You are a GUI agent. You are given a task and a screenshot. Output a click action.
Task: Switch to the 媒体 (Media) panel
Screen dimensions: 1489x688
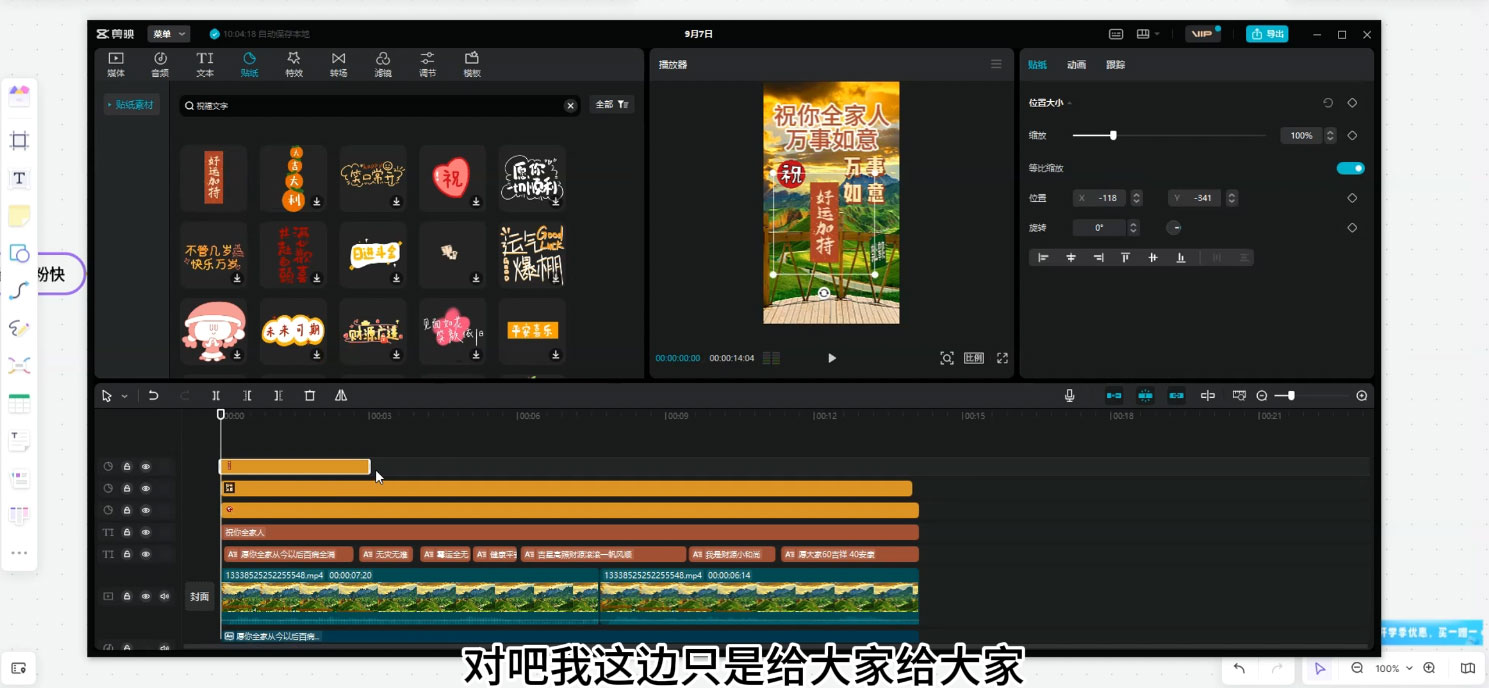(x=115, y=64)
